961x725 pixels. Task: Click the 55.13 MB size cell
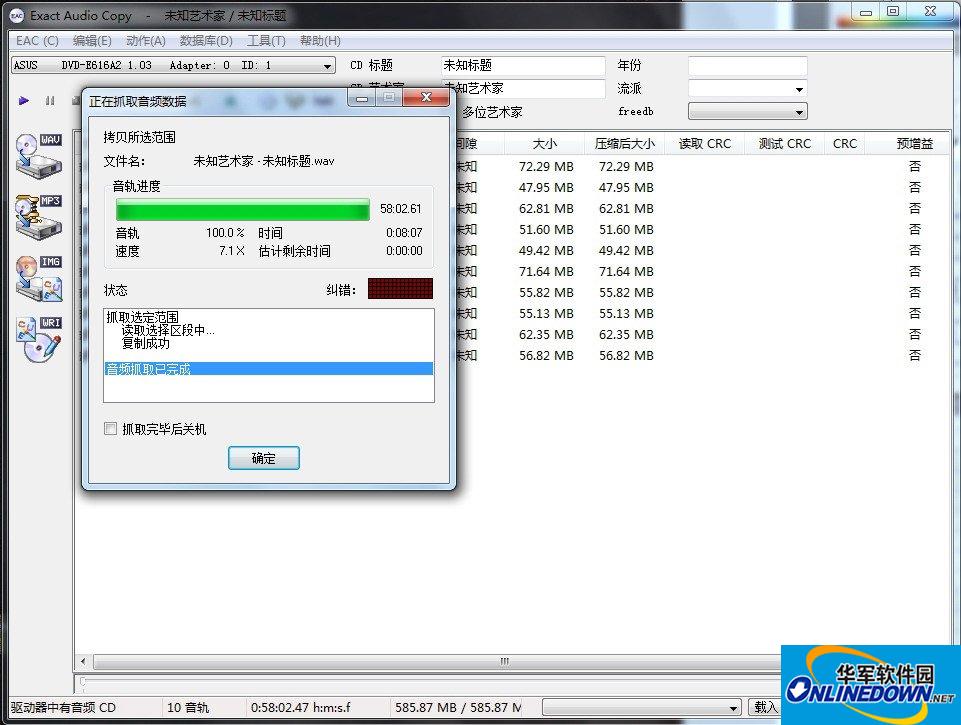click(546, 314)
